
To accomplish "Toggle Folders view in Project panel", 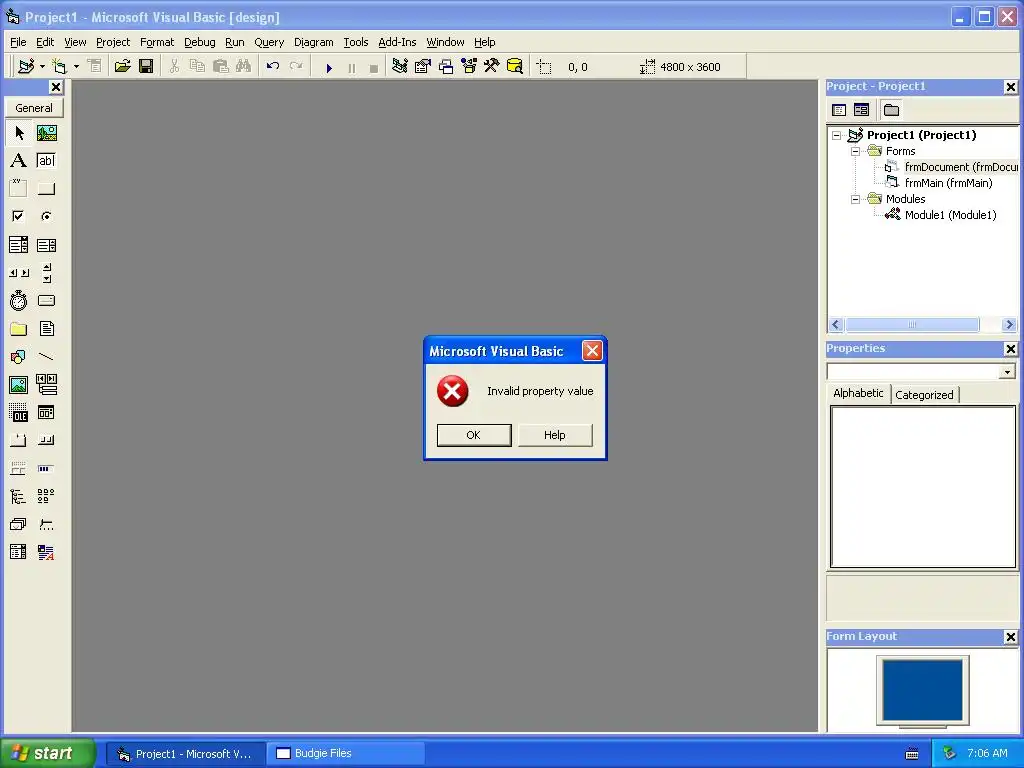I will (x=891, y=110).
